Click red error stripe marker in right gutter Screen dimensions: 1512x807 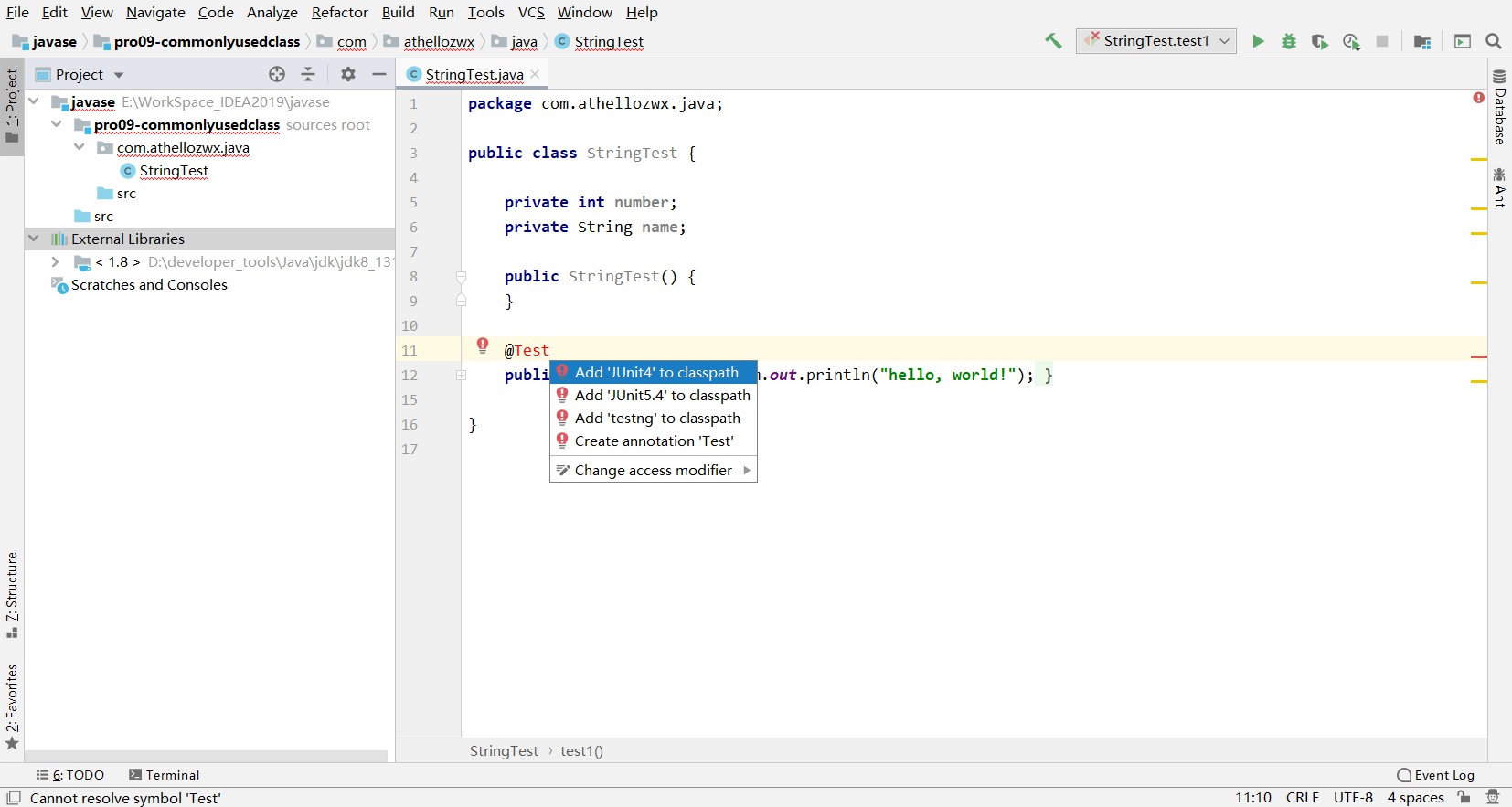[1479, 356]
